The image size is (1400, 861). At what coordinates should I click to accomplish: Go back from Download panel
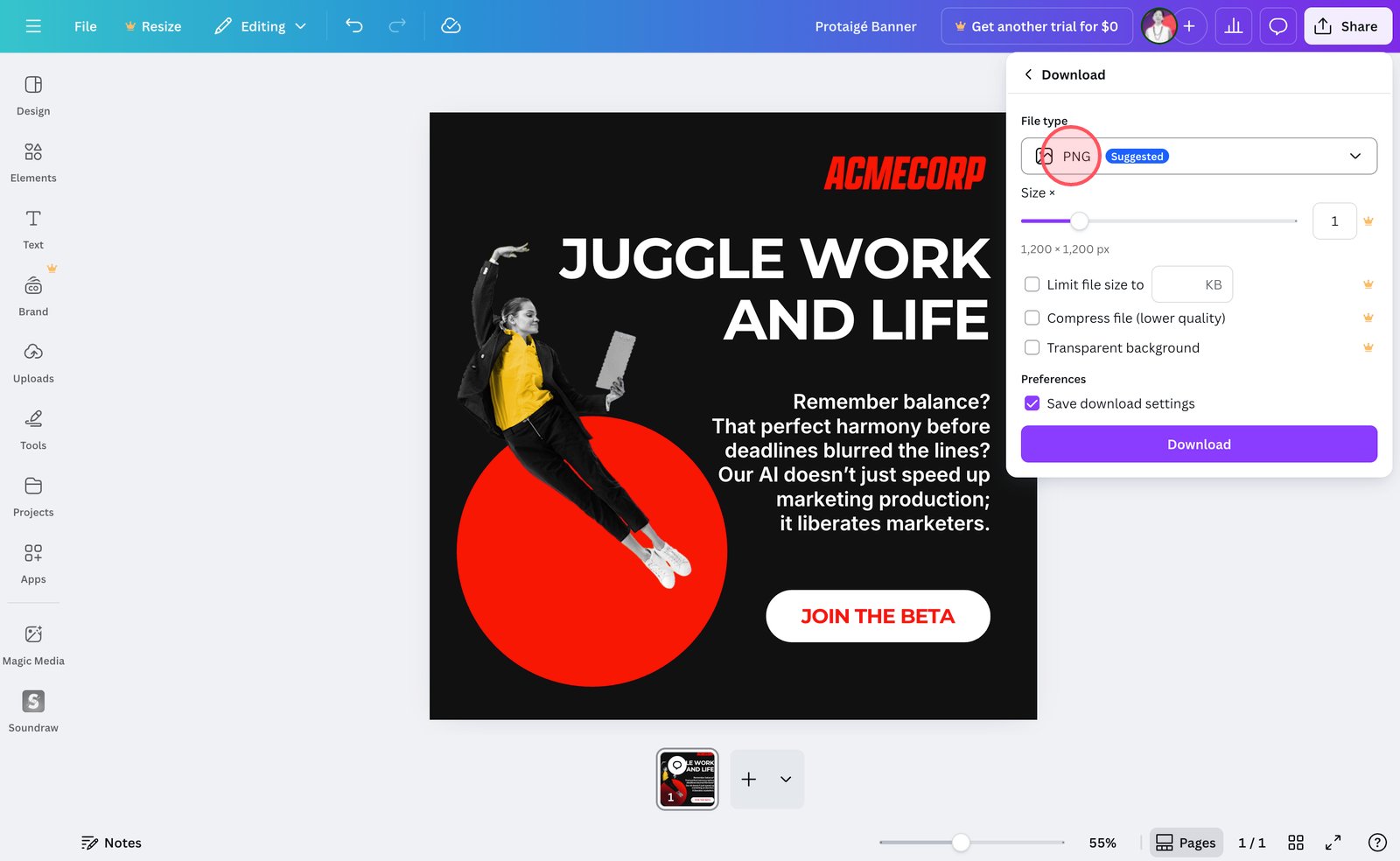[x=1028, y=74]
